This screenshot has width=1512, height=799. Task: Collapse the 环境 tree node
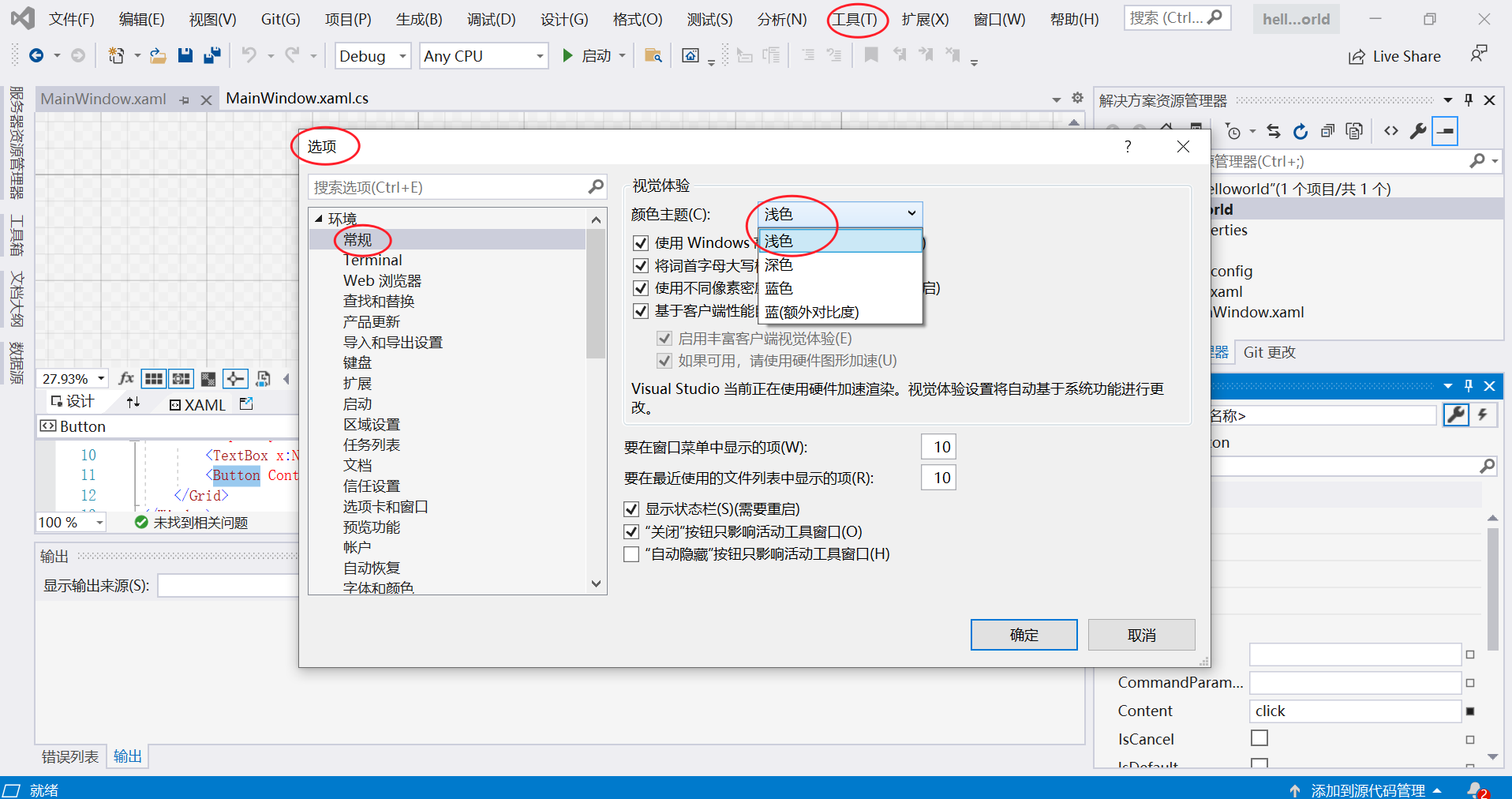point(320,219)
